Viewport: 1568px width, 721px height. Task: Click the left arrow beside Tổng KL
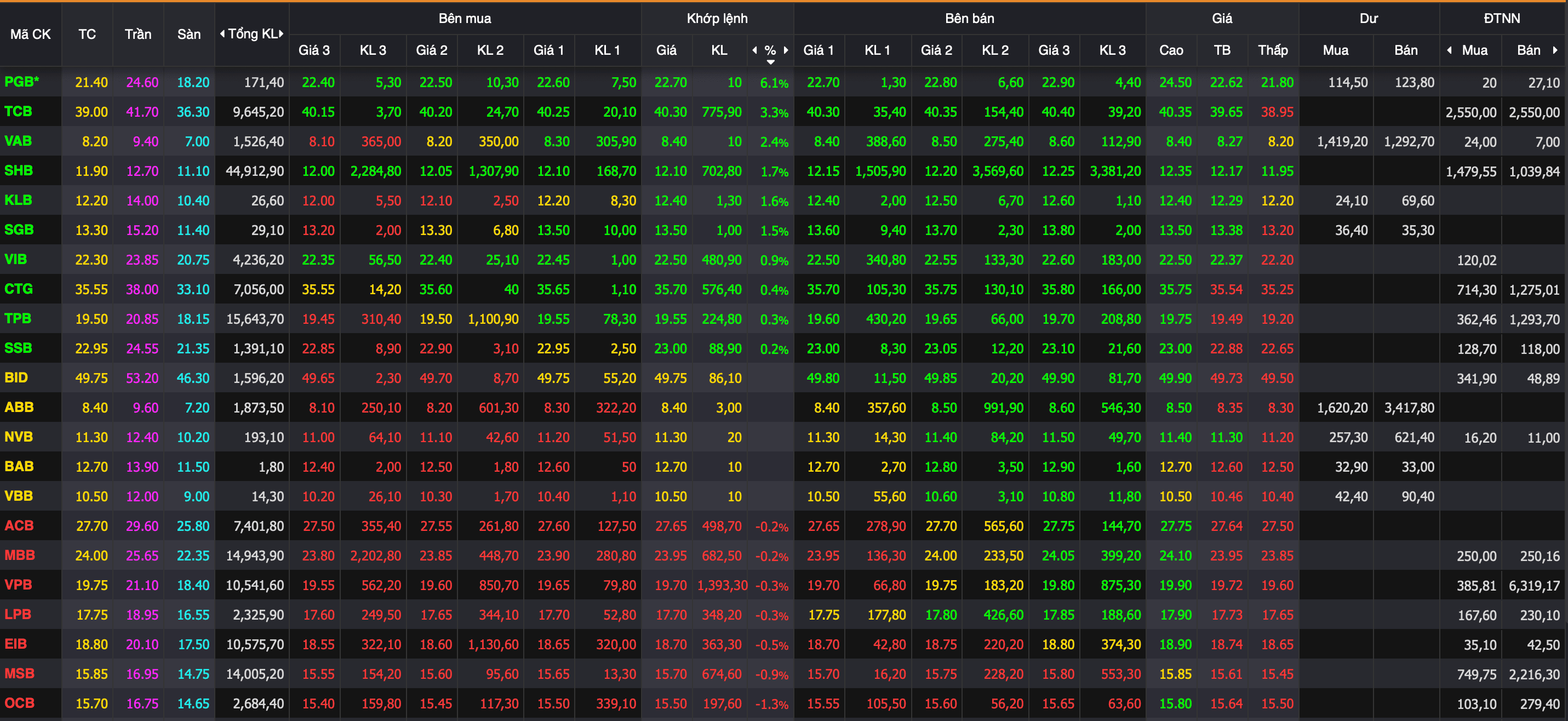pyautogui.click(x=222, y=34)
